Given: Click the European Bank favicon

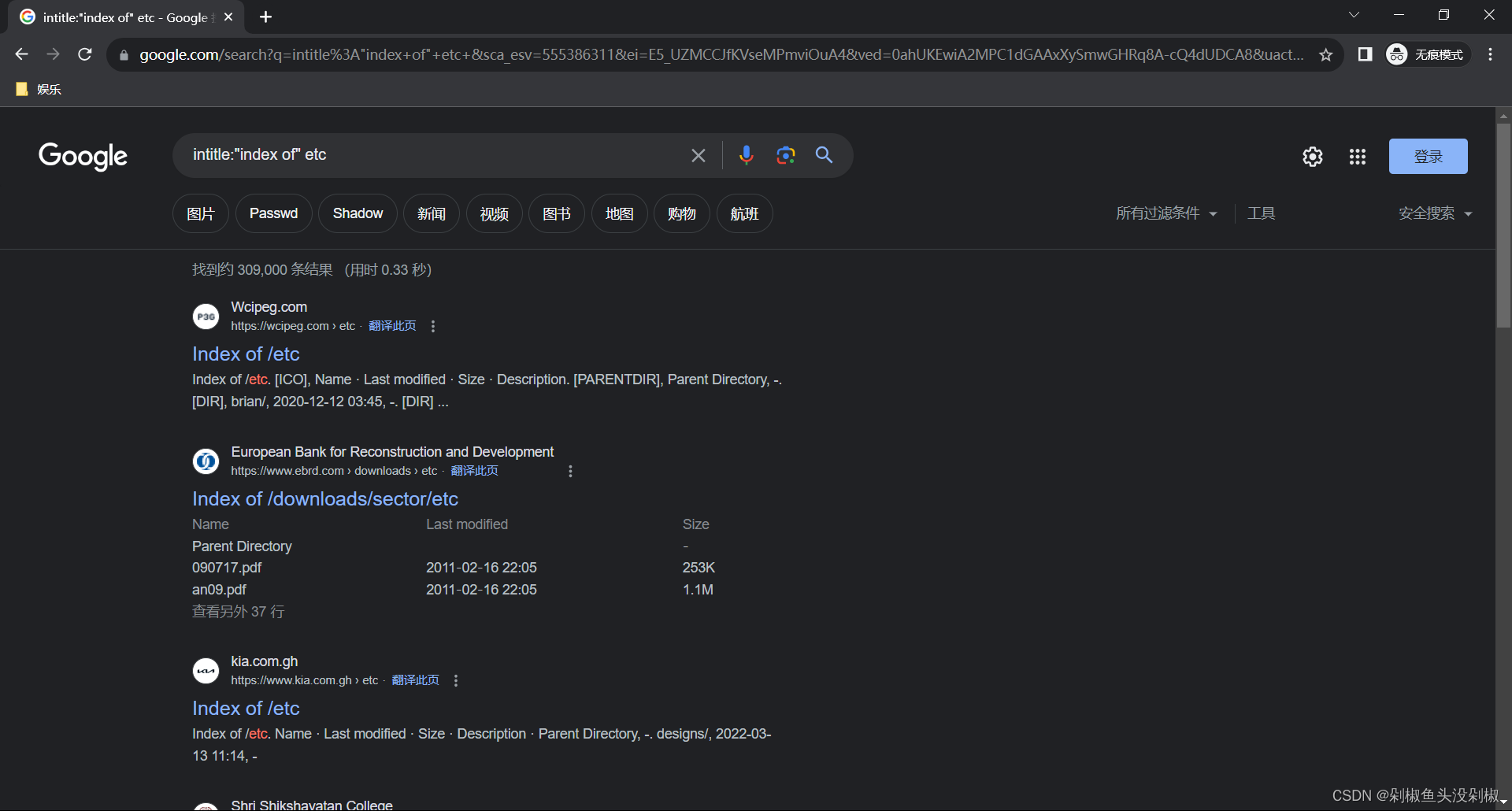Looking at the screenshot, I should pyautogui.click(x=206, y=461).
